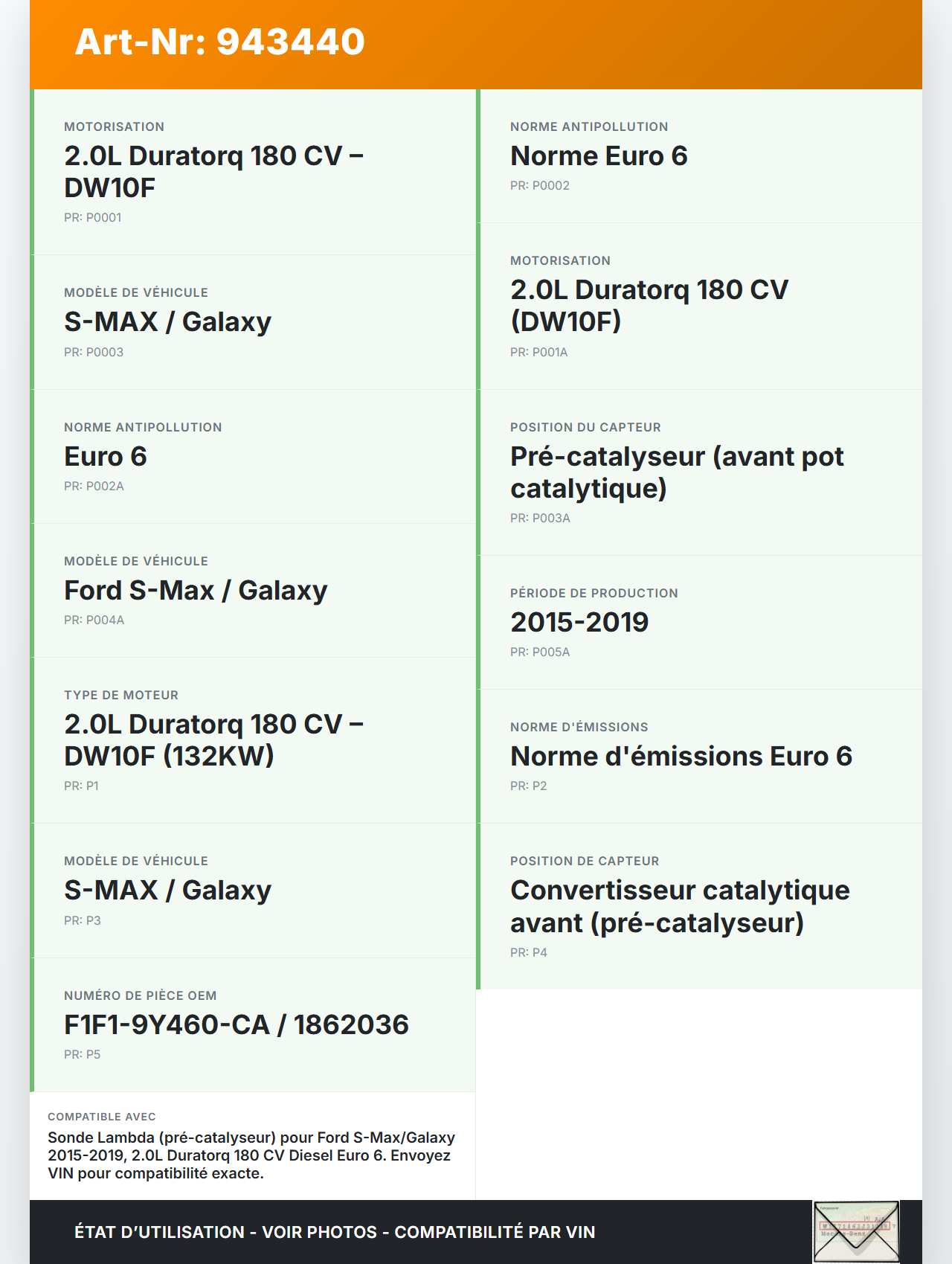Click Pré-catalyseur (avant pot catalytique) text
Image resolution: width=952 pixels, height=1264 pixels.
(x=677, y=472)
